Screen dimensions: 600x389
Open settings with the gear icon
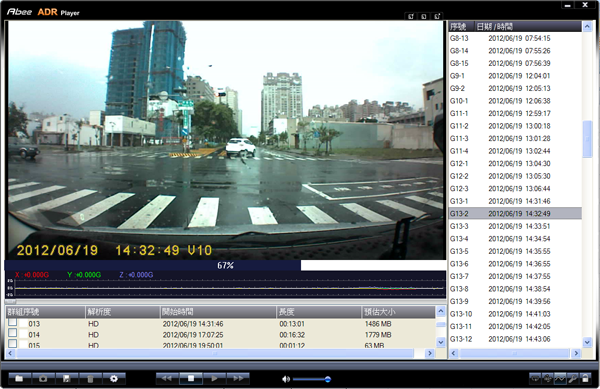(114, 379)
